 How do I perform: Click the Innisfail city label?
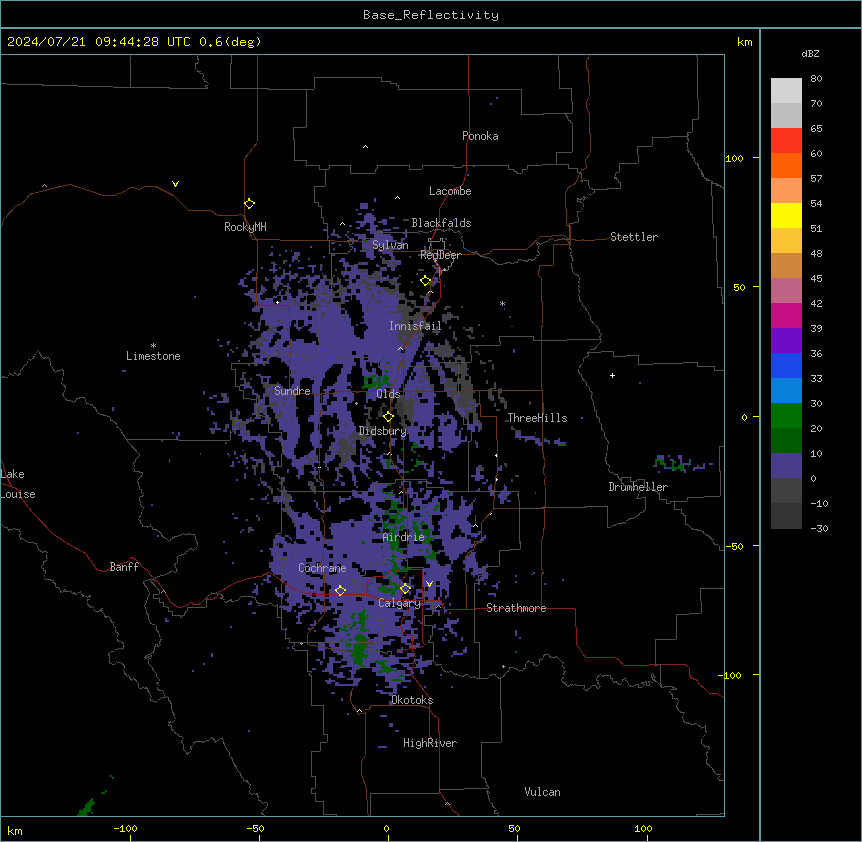pyautogui.click(x=415, y=326)
